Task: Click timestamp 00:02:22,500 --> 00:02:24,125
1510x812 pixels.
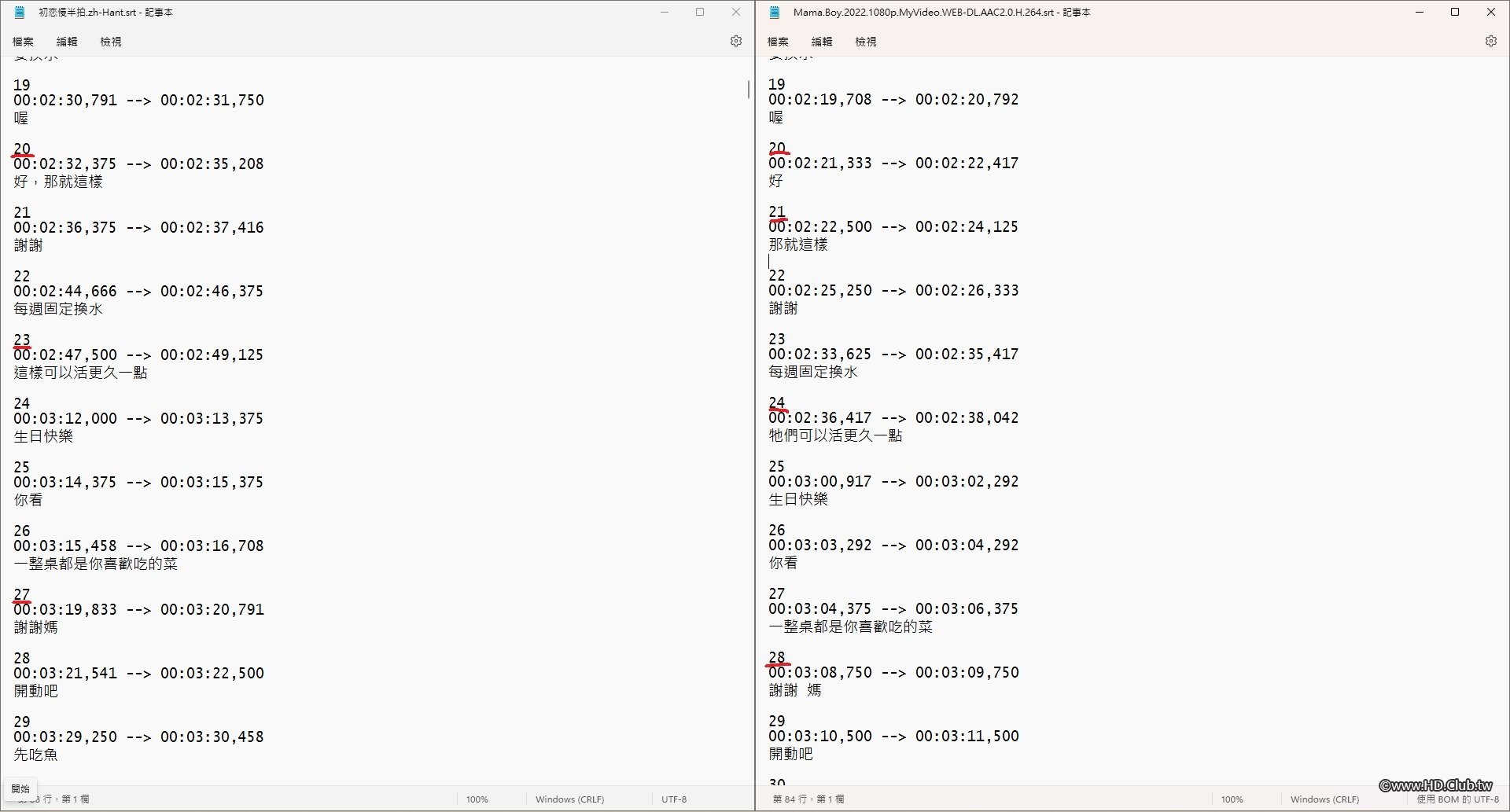Action: [893, 227]
